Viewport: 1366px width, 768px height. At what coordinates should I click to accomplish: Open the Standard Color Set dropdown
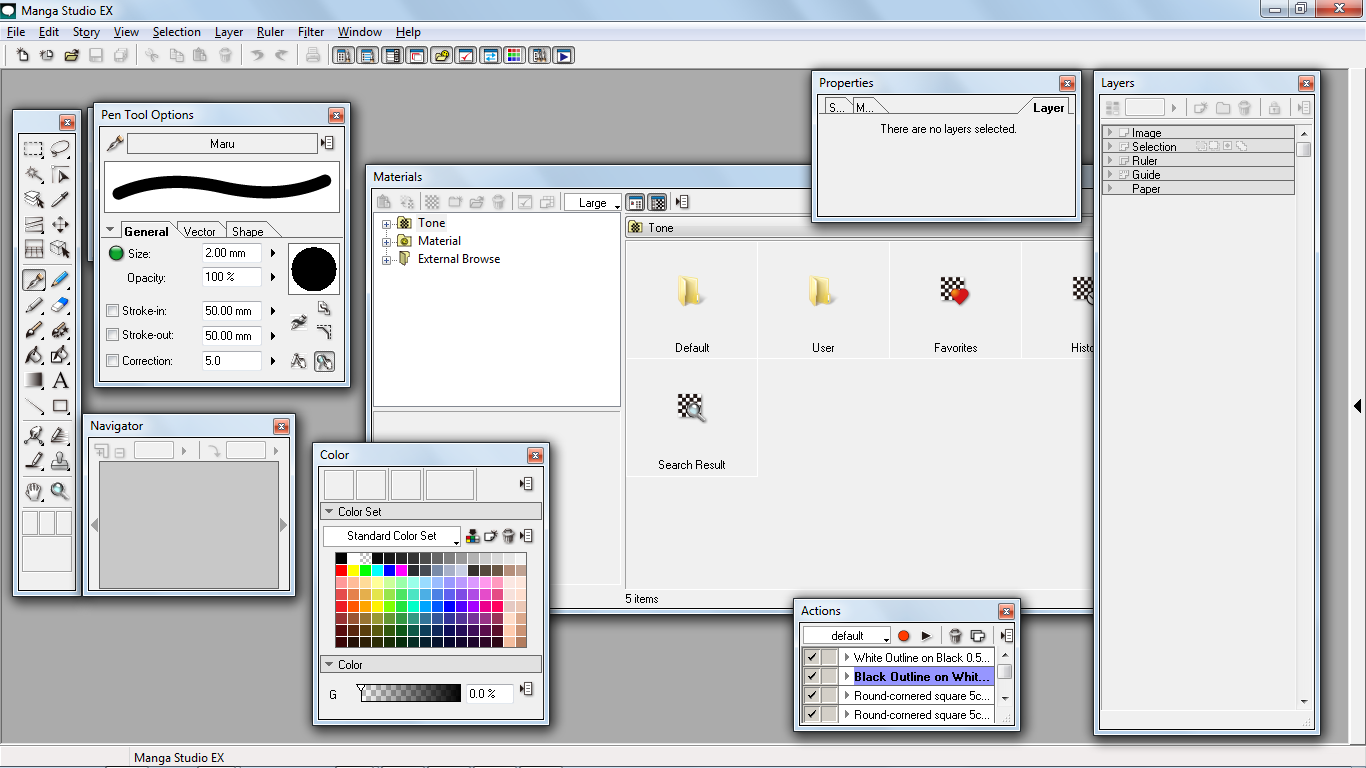click(x=392, y=537)
